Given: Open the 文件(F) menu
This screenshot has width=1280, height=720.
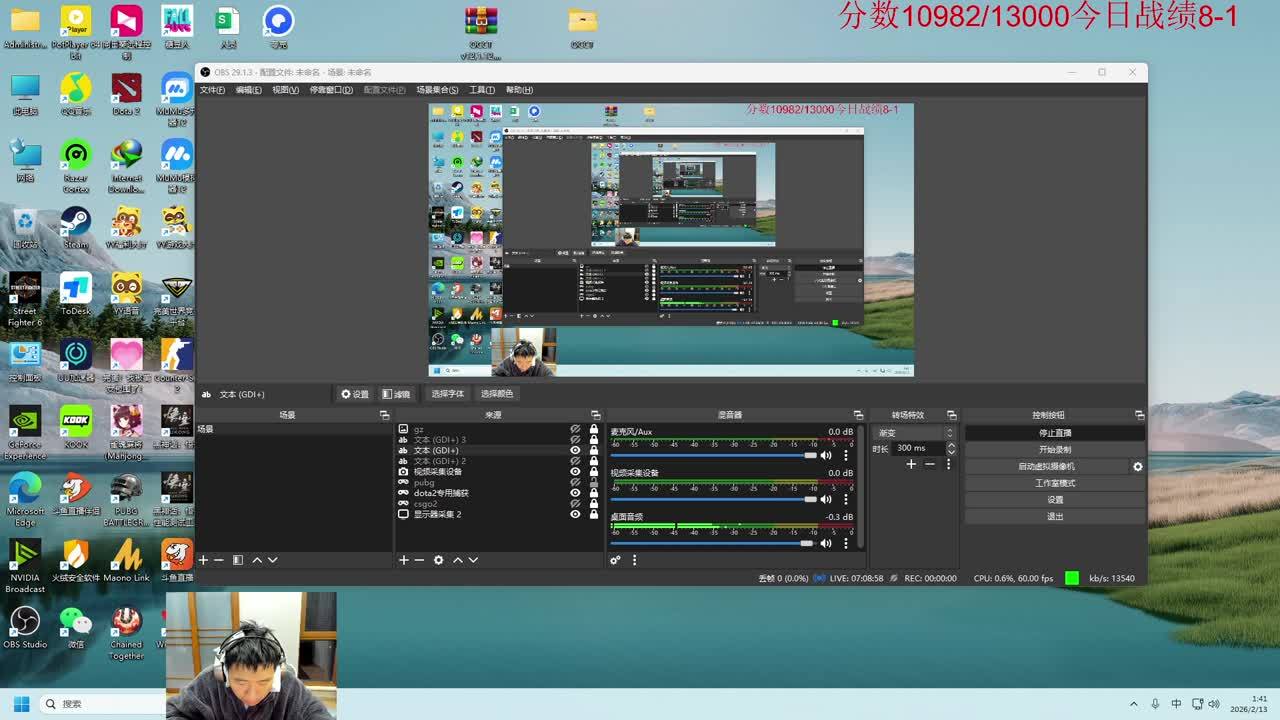Looking at the screenshot, I should [212, 90].
